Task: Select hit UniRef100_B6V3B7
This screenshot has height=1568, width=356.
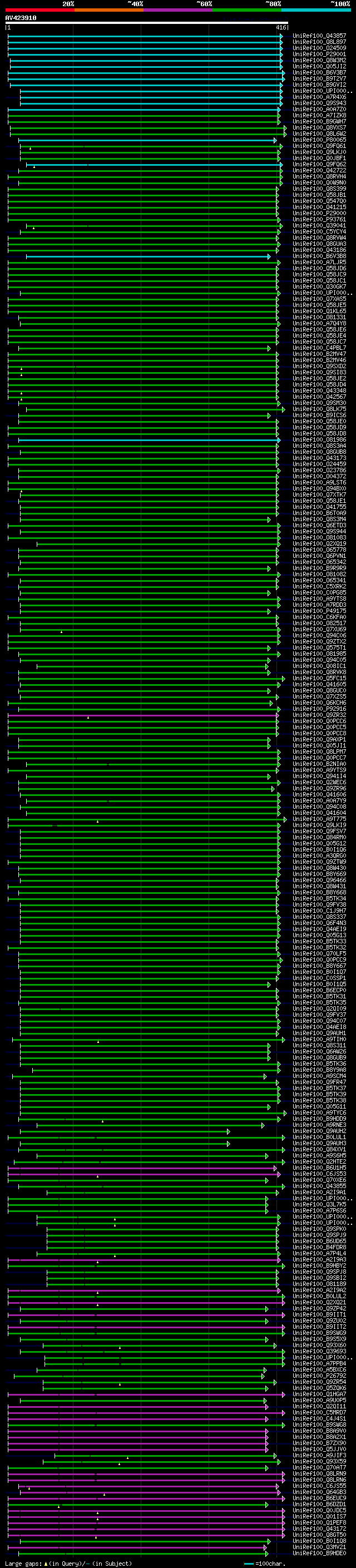Action: click(319, 73)
